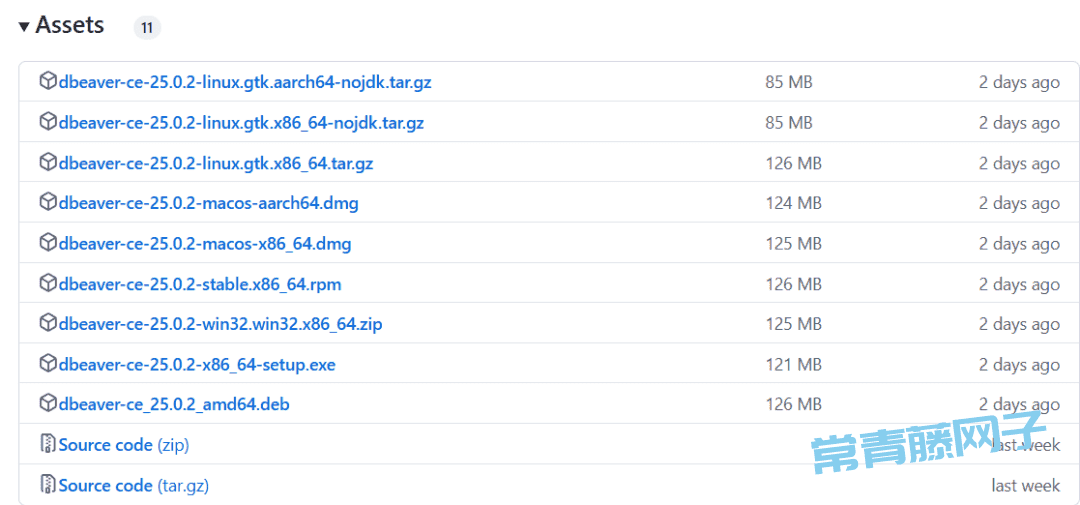Download dbeaver-ce-25.0.2-linux.gtk.x86_64-nojdk.tar.gz
The image size is (1080, 505).
242,123
